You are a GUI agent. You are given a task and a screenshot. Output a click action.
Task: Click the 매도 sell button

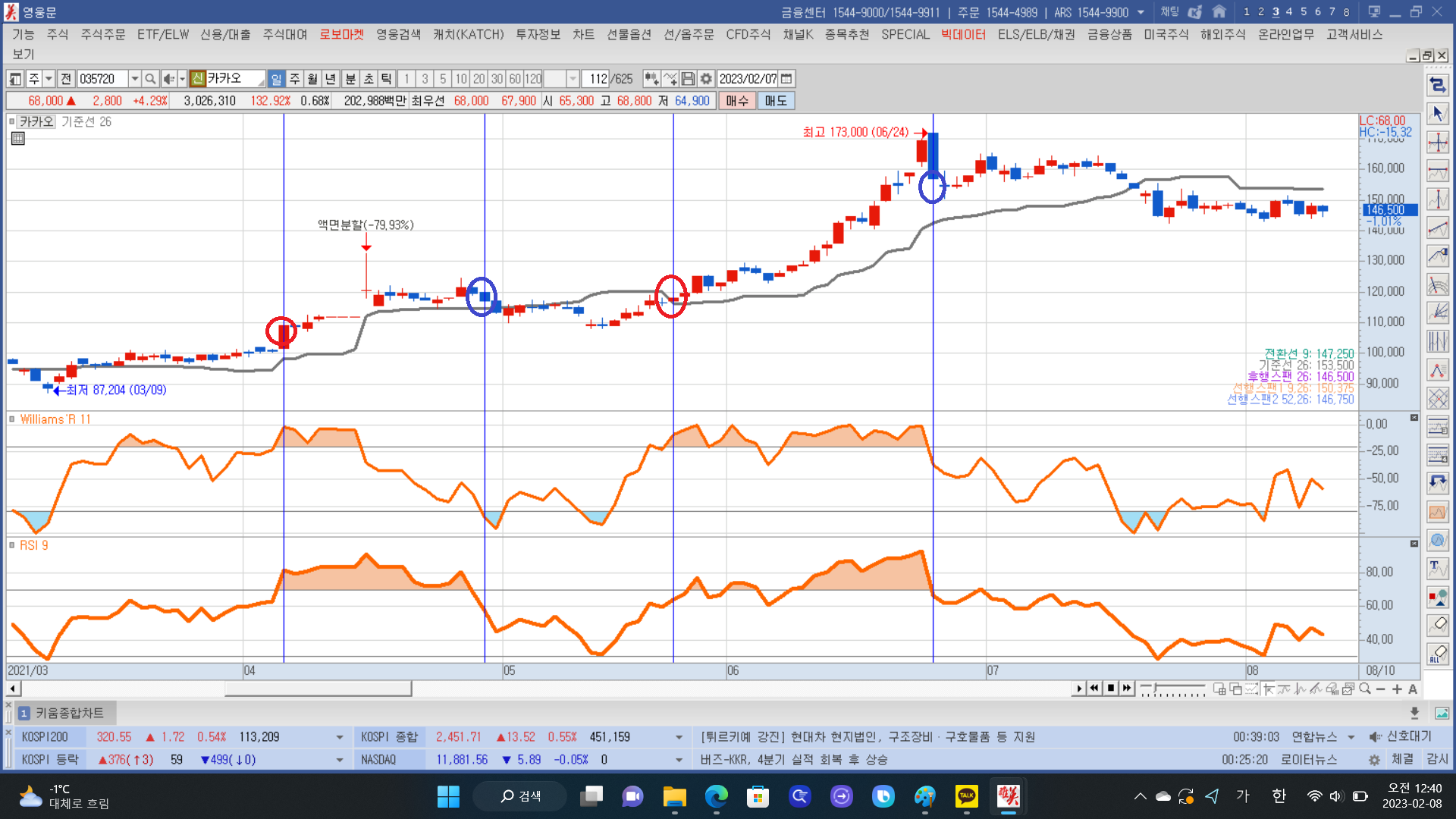point(775,101)
